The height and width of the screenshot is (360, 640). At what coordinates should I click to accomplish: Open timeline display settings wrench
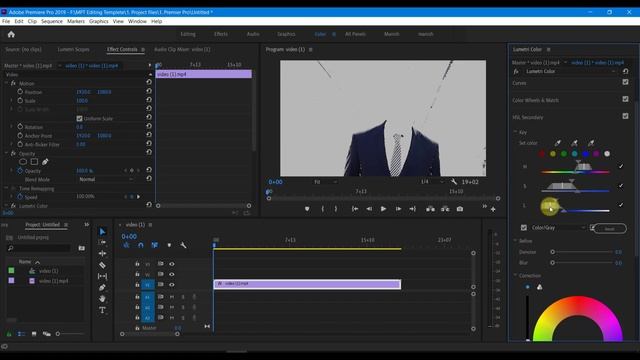183,245
